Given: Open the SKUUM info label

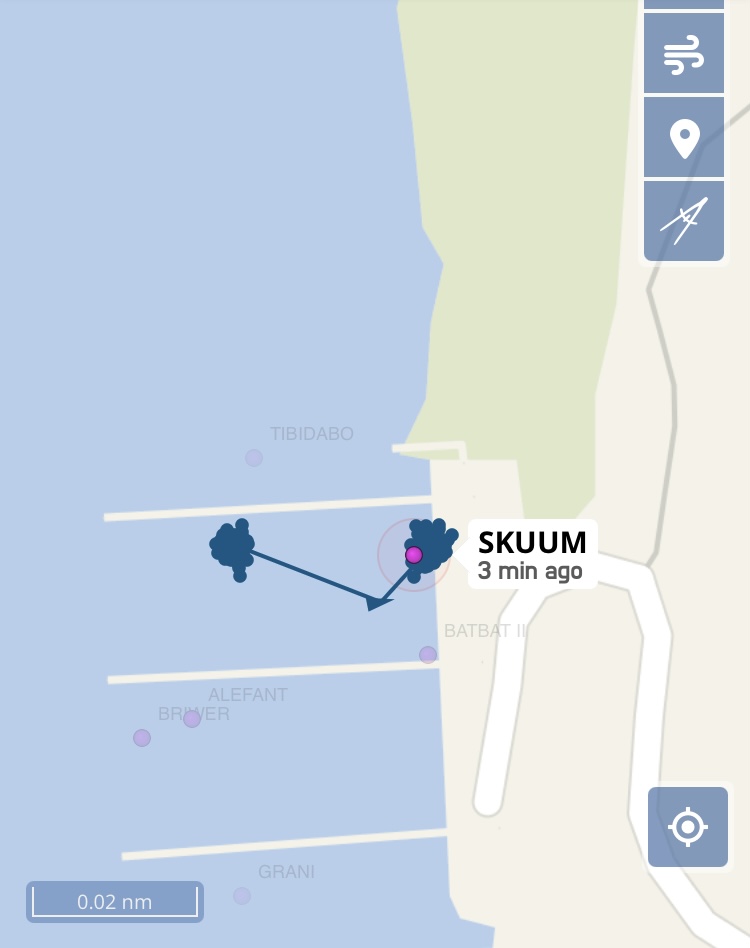Looking at the screenshot, I should 532,554.
